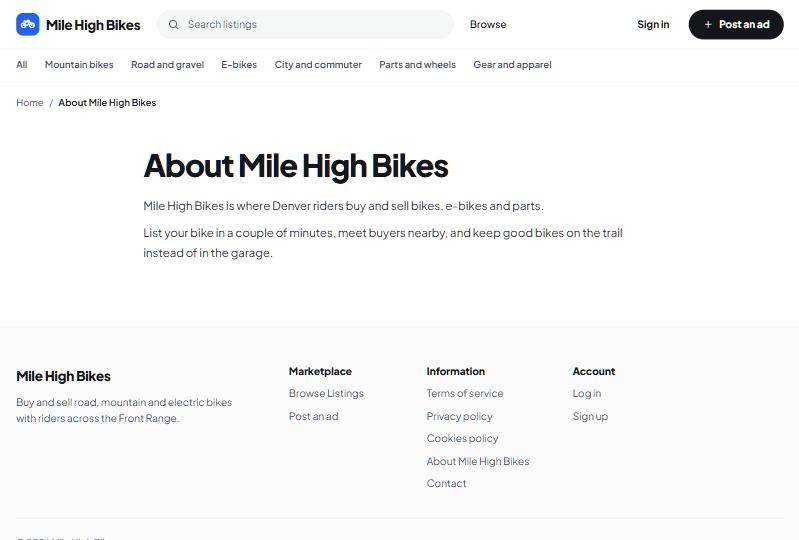Open Browse Listings footer link
This screenshot has height=540, width=799.
click(326, 393)
